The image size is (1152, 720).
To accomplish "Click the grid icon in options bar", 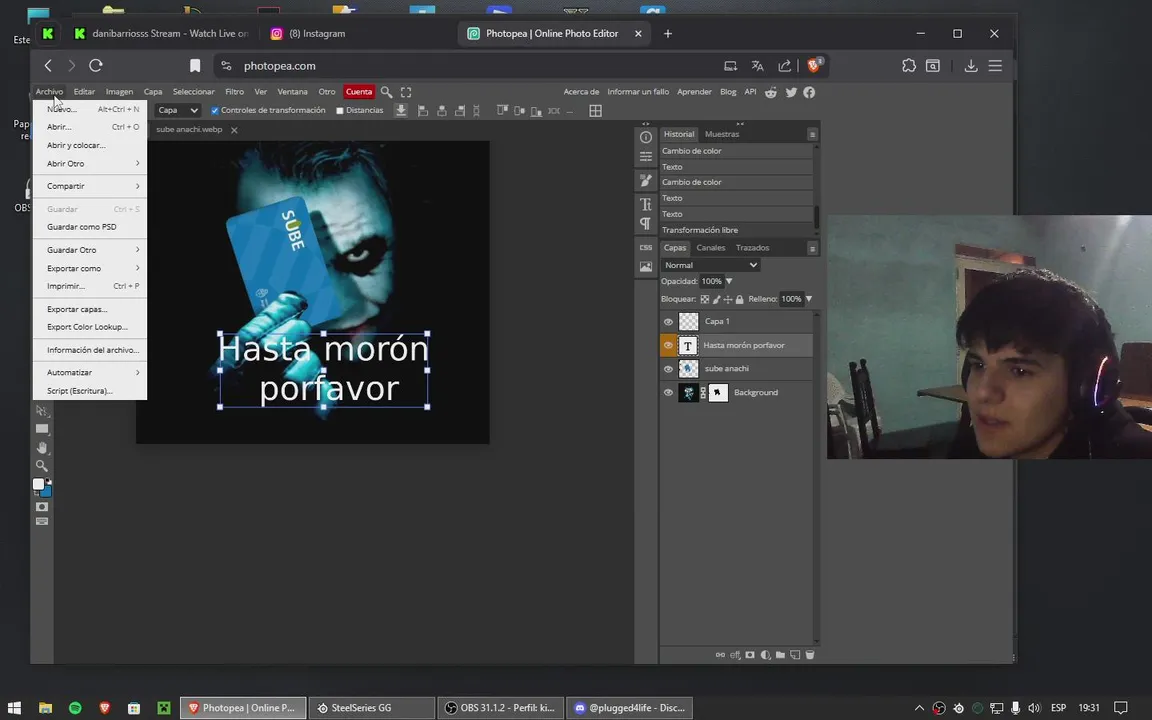I will 596,111.
